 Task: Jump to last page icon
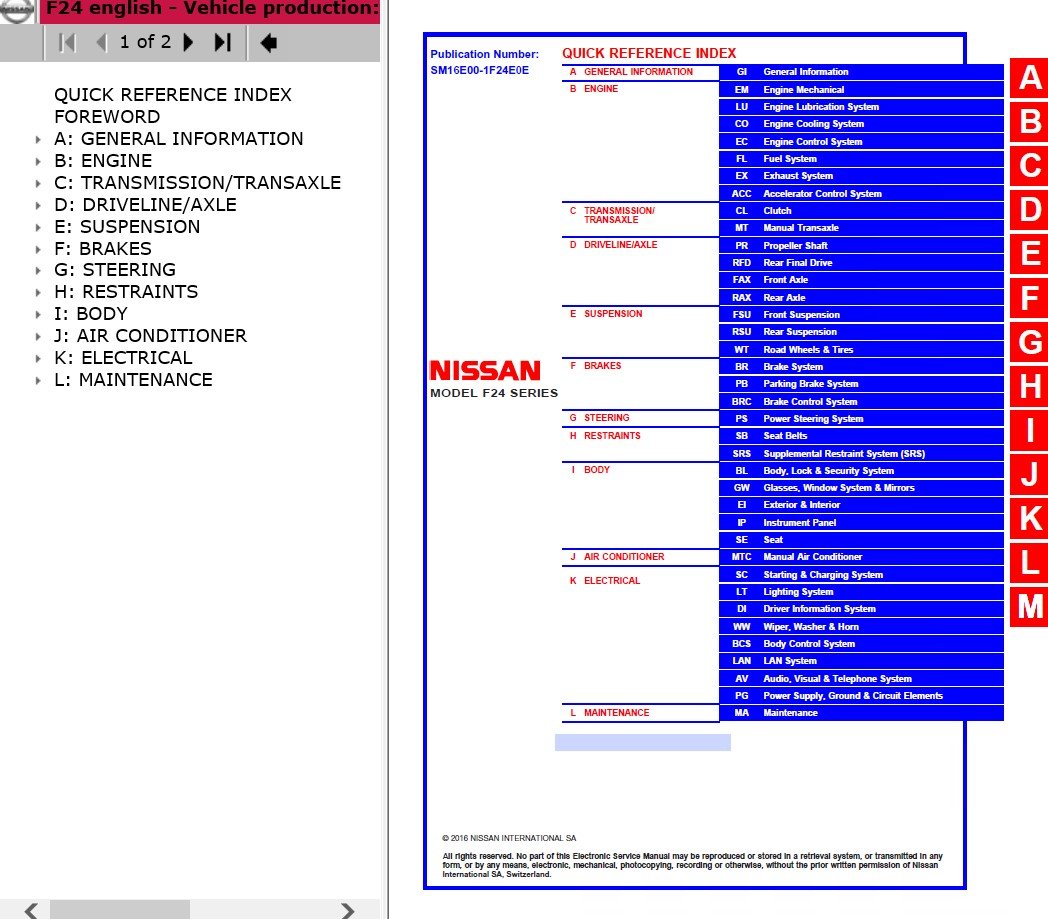point(223,43)
